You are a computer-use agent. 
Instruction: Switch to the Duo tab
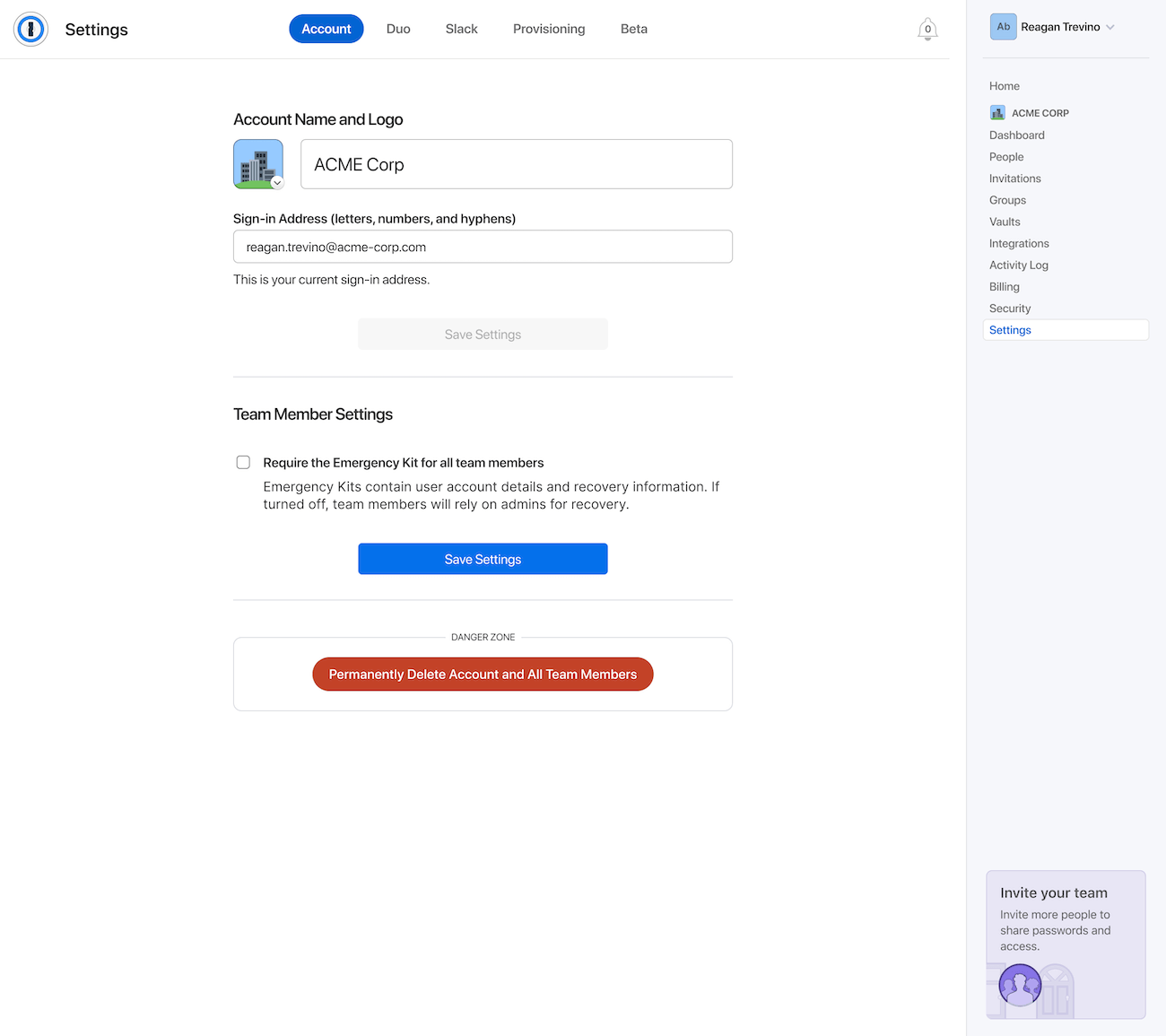(398, 29)
